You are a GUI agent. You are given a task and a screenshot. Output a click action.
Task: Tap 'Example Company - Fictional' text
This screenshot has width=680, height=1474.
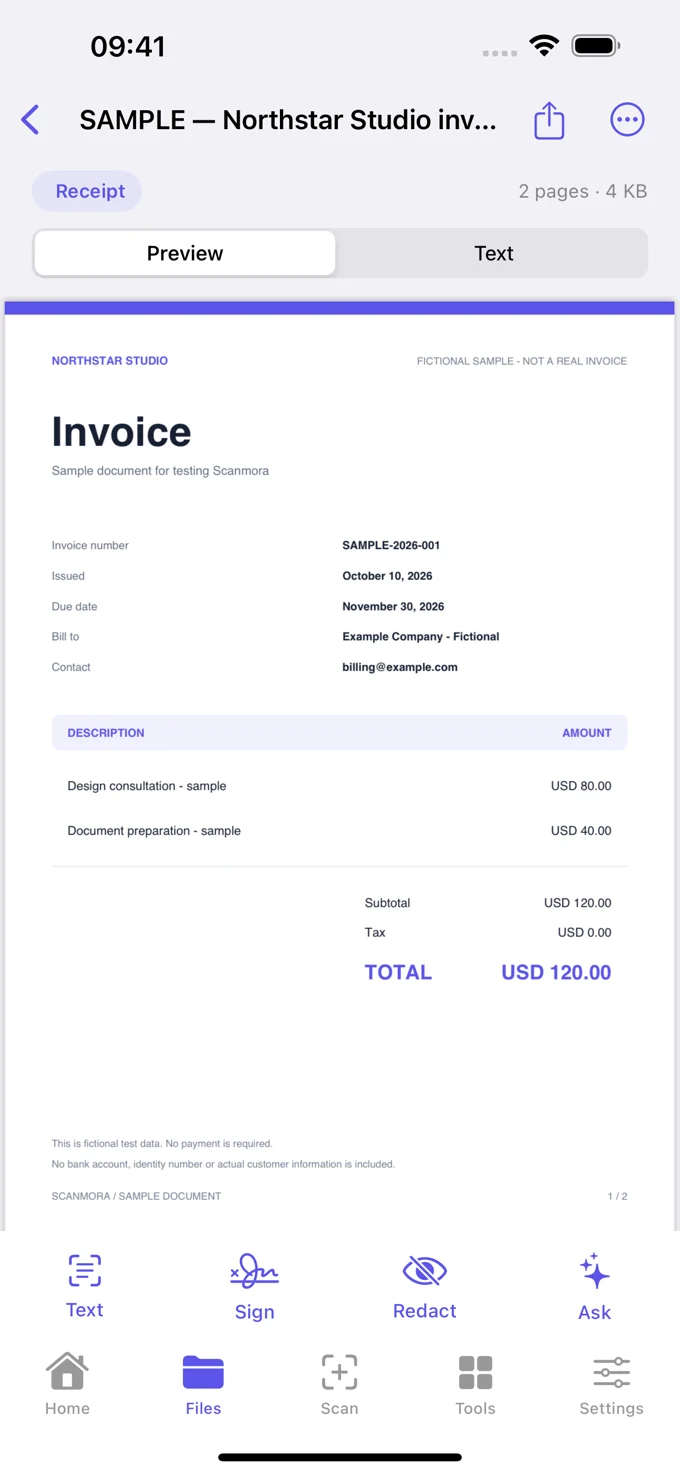pos(421,637)
